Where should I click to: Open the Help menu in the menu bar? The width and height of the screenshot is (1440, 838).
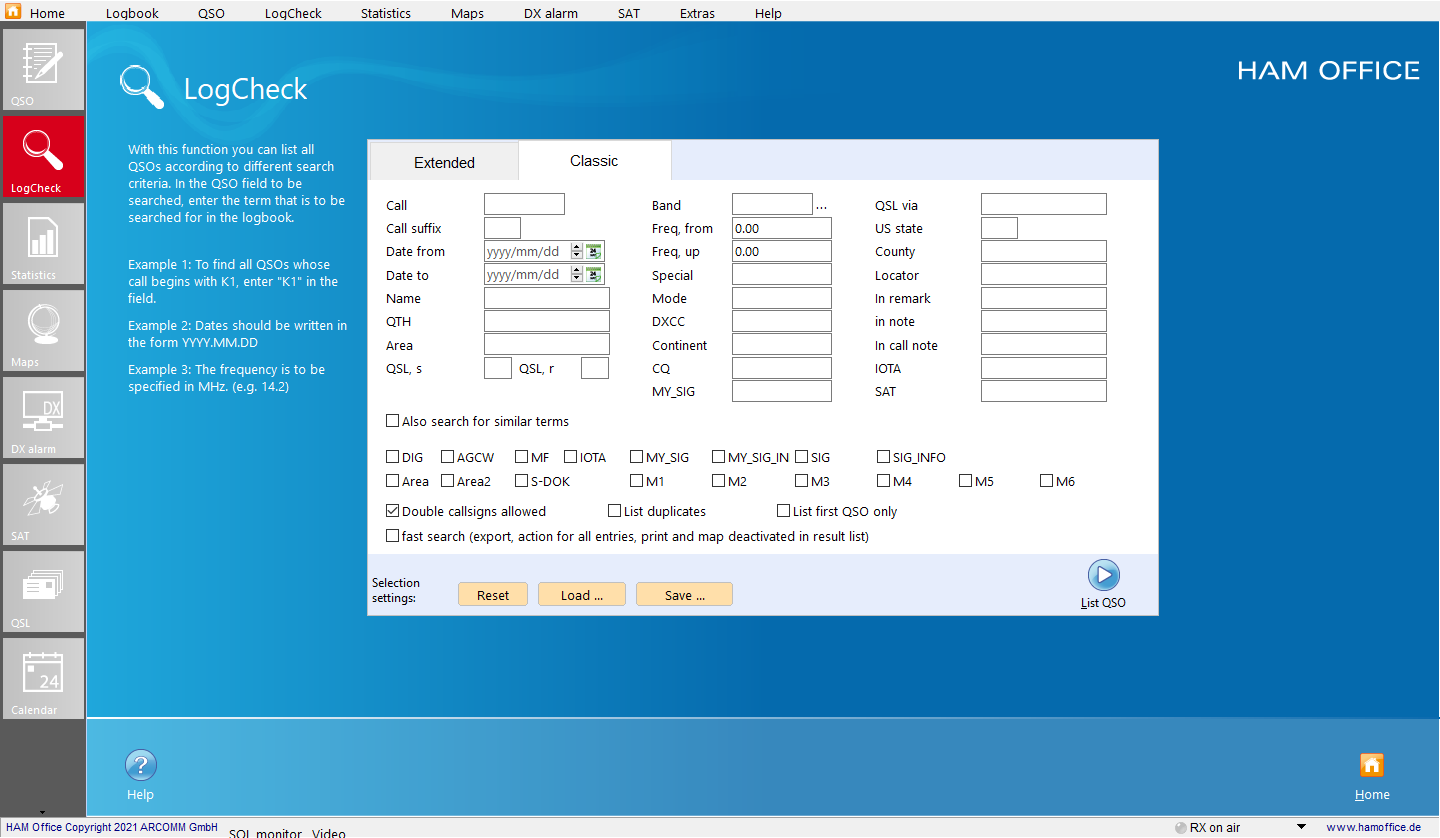[768, 13]
